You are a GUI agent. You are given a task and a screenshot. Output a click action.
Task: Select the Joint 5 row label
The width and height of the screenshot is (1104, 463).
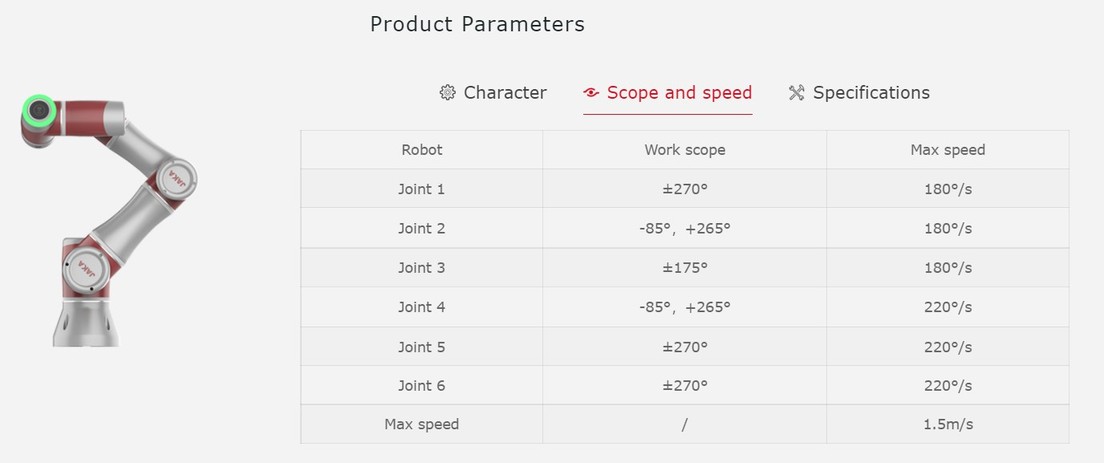coord(422,346)
